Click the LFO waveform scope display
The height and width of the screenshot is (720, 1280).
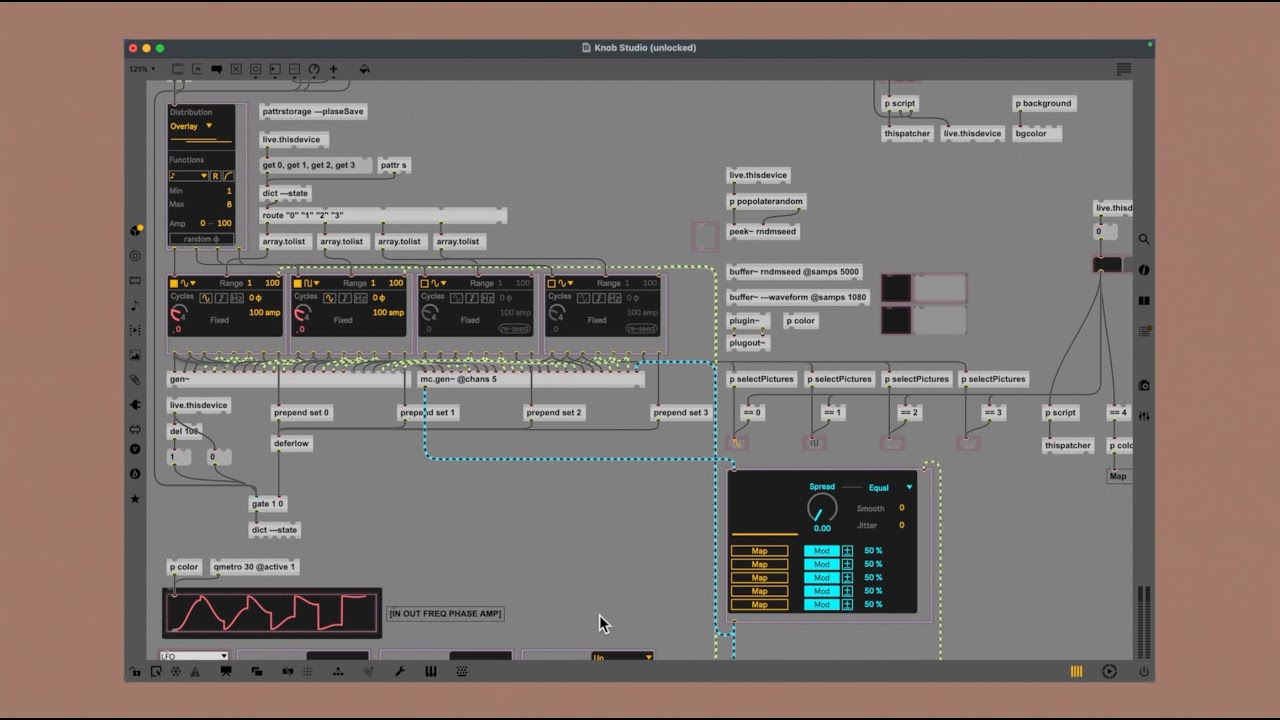click(x=272, y=613)
